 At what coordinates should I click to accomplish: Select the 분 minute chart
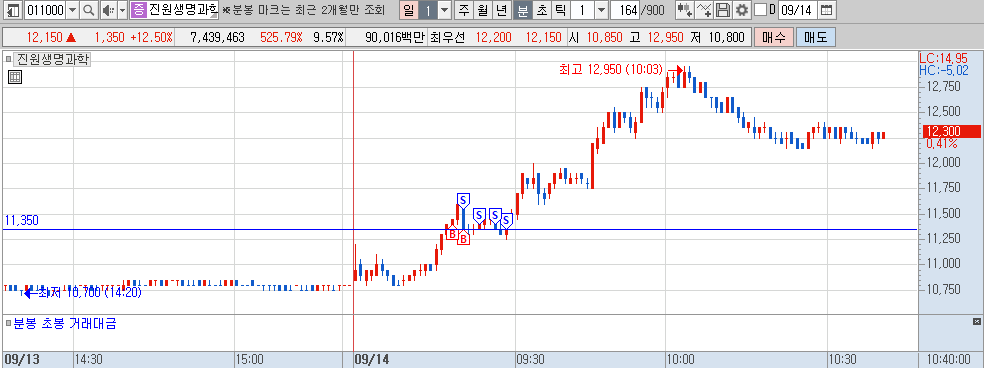tap(522, 10)
